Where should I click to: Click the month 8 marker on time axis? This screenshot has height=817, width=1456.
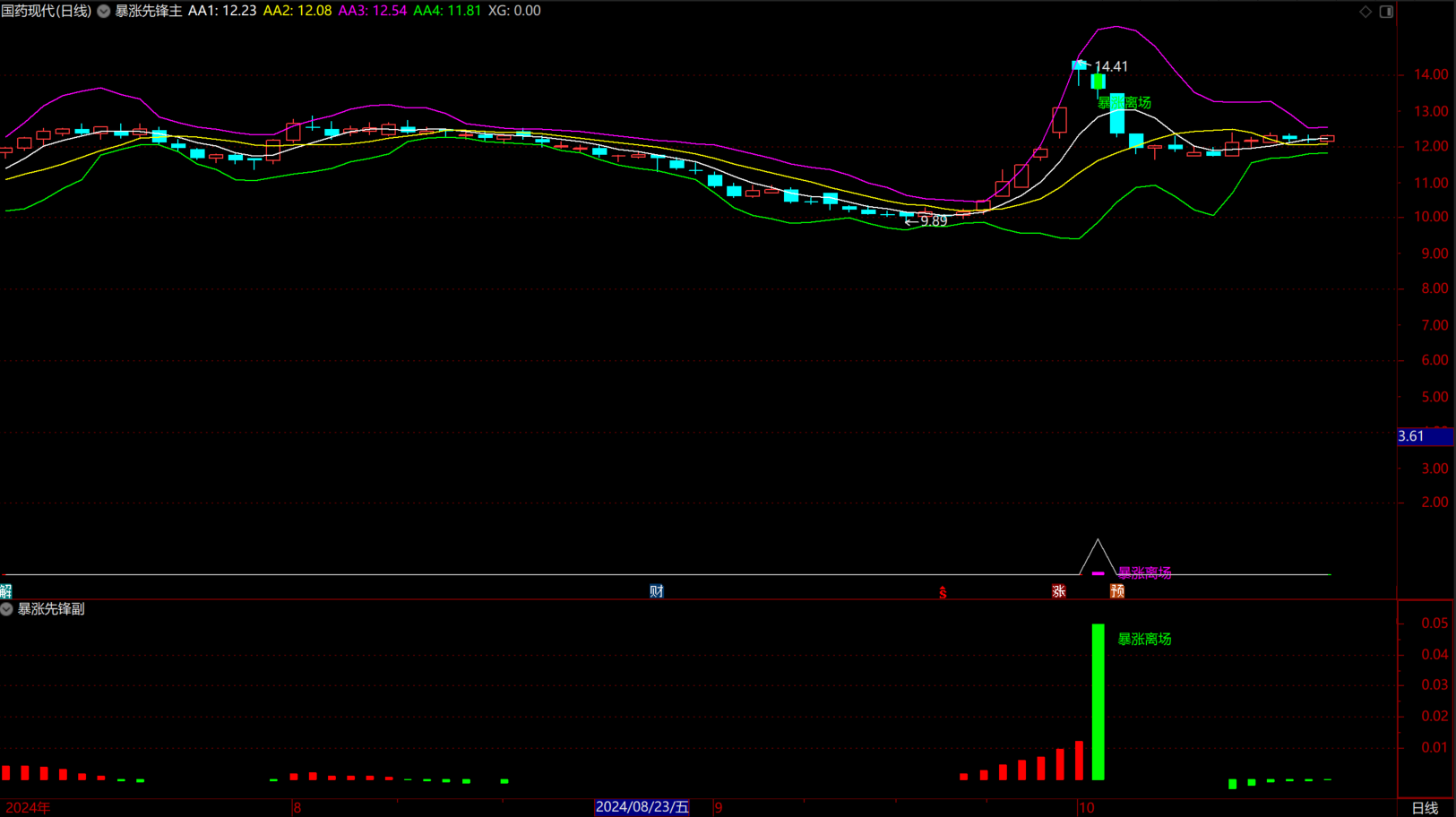coord(297,808)
